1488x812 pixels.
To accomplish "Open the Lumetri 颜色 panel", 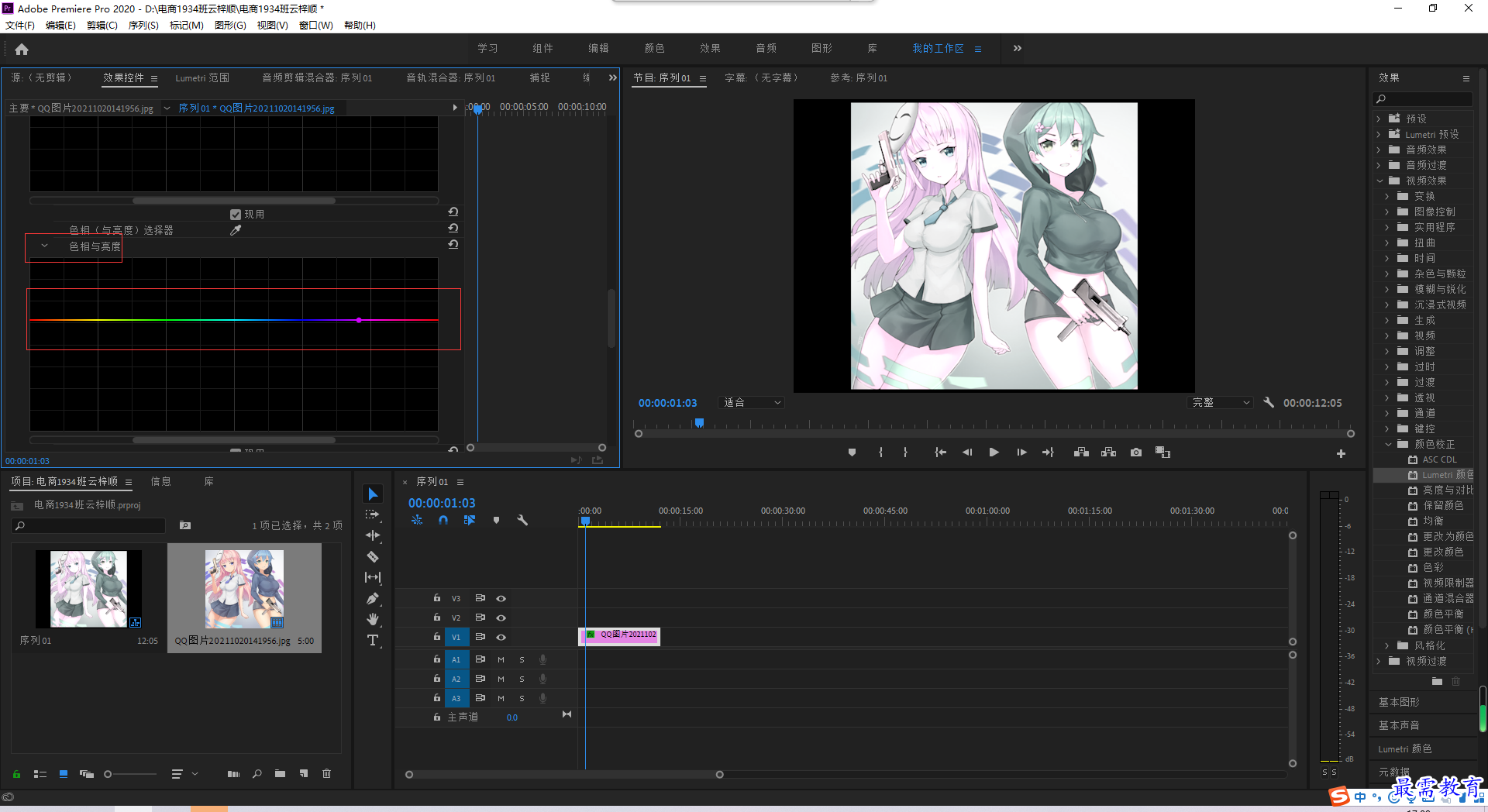I will tap(1405, 748).
